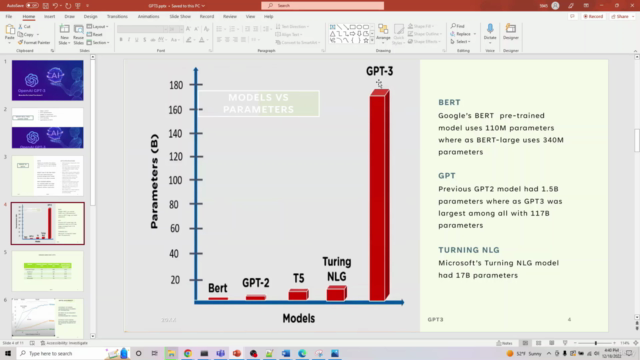The image size is (640, 360).
Task: Open Google Chrome from the taskbar
Action: click(x=188, y=353)
